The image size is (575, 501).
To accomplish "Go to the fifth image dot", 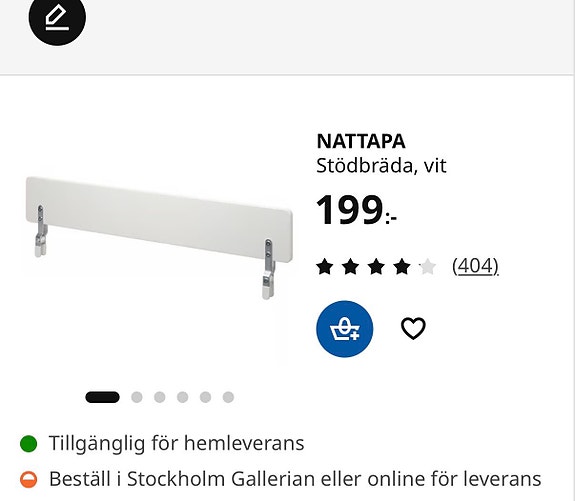I will click(x=205, y=397).
